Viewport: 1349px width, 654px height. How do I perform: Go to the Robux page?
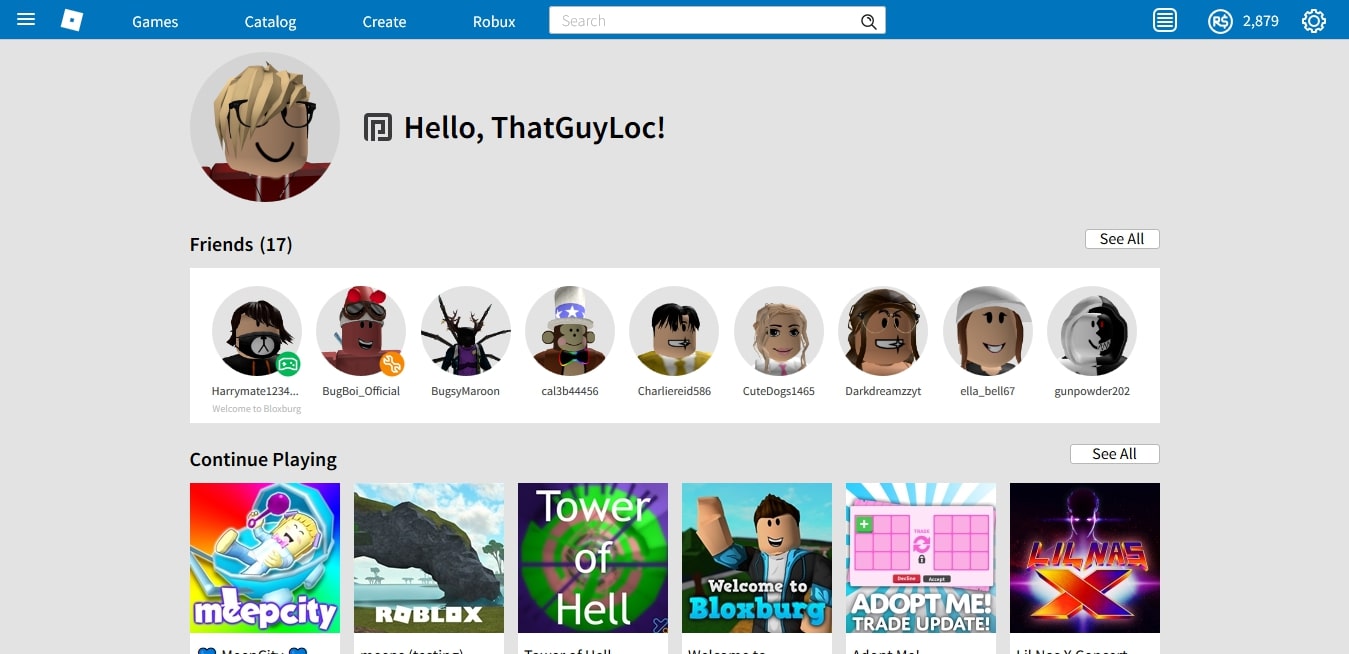(x=493, y=20)
